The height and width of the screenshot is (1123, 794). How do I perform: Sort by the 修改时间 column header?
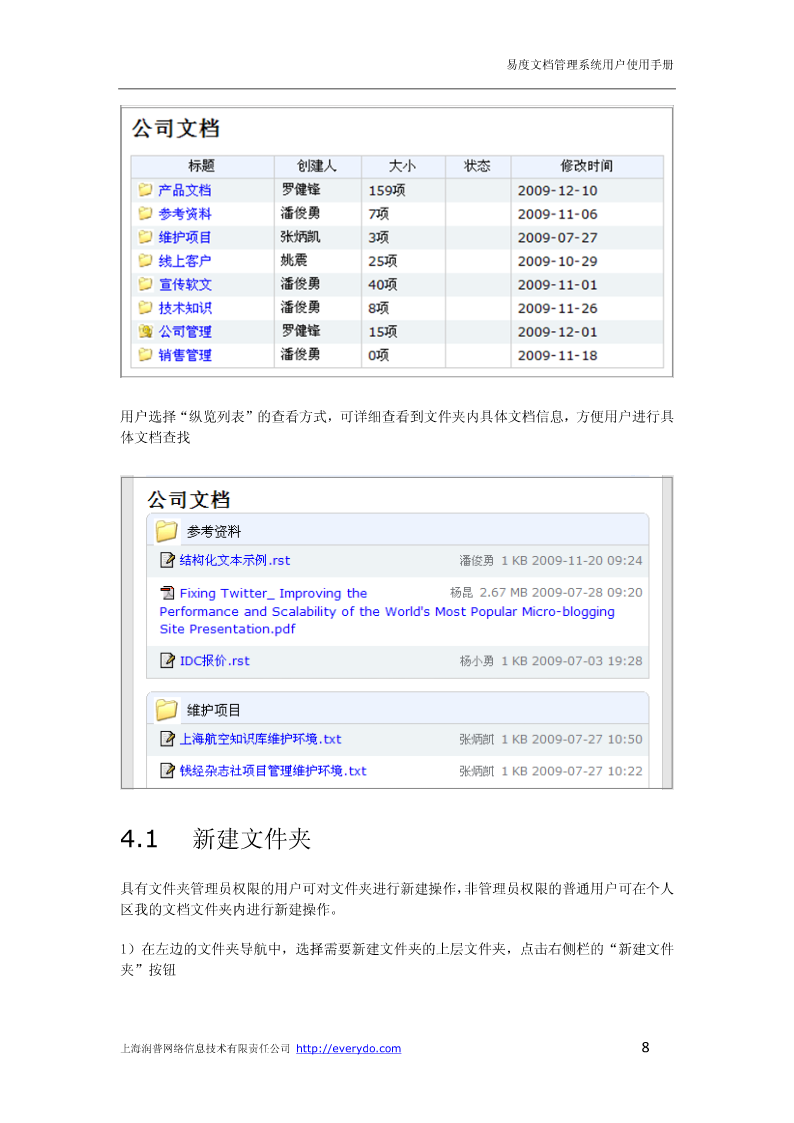coord(586,166)
